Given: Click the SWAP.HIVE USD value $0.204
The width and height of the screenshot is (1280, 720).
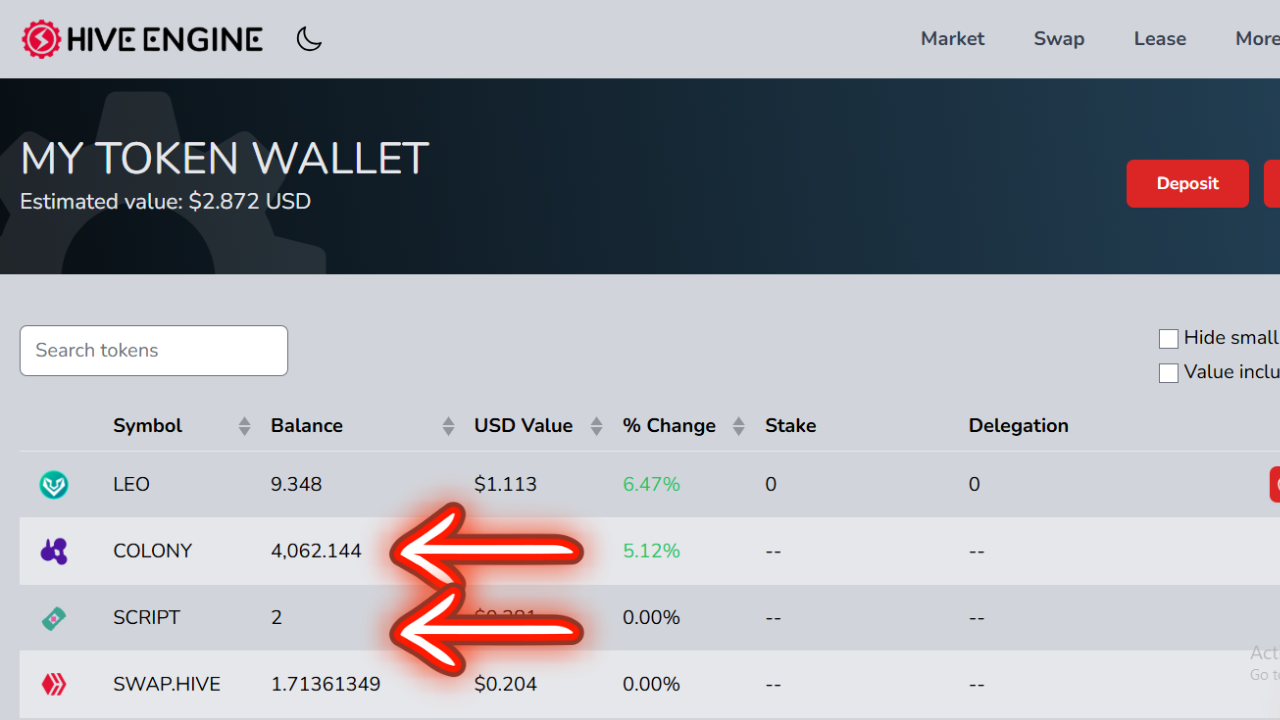Looking at the screenshot, I should pyautogui.click(x=505, y=685).
